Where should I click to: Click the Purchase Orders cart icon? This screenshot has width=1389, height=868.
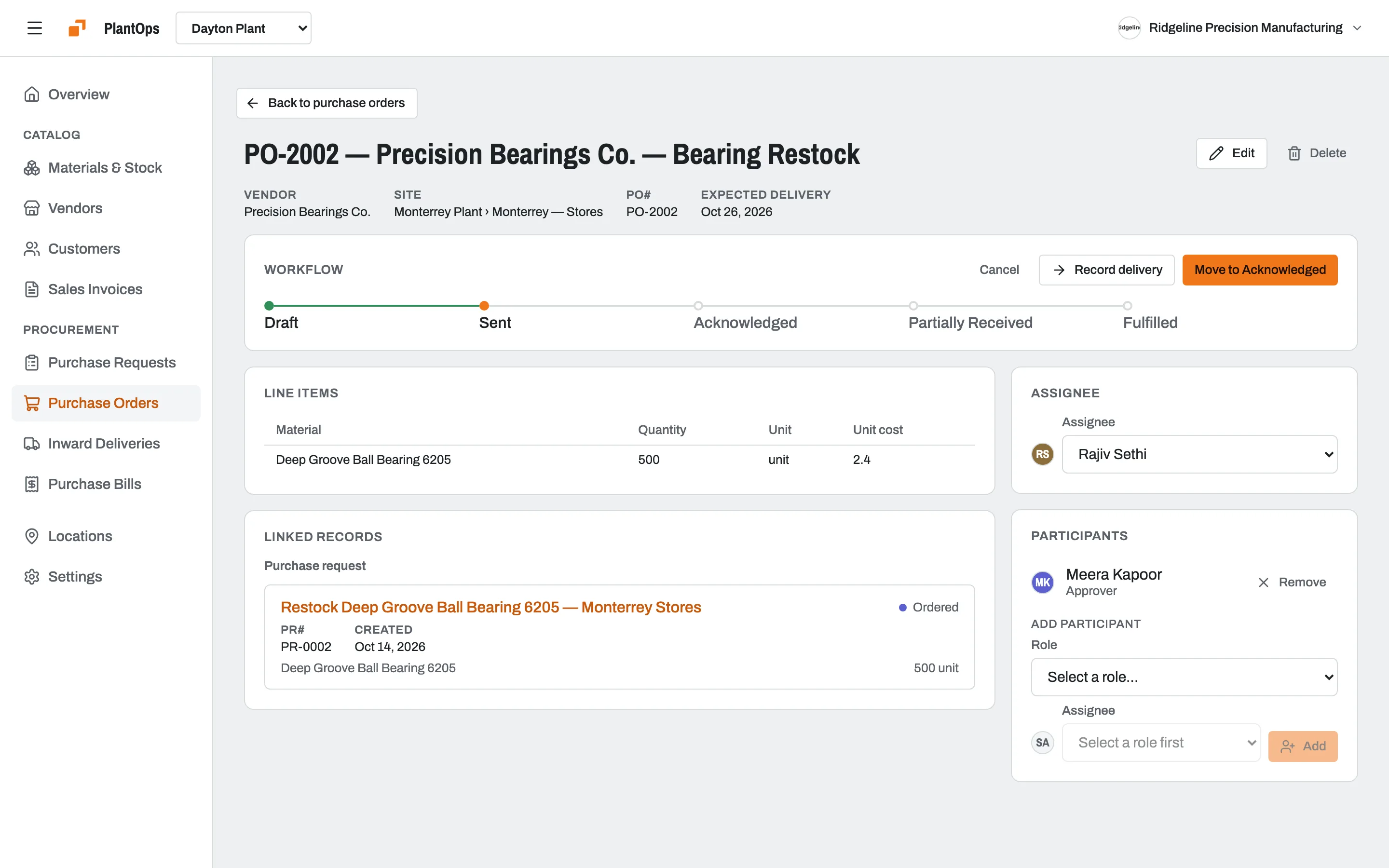[31, 403]
